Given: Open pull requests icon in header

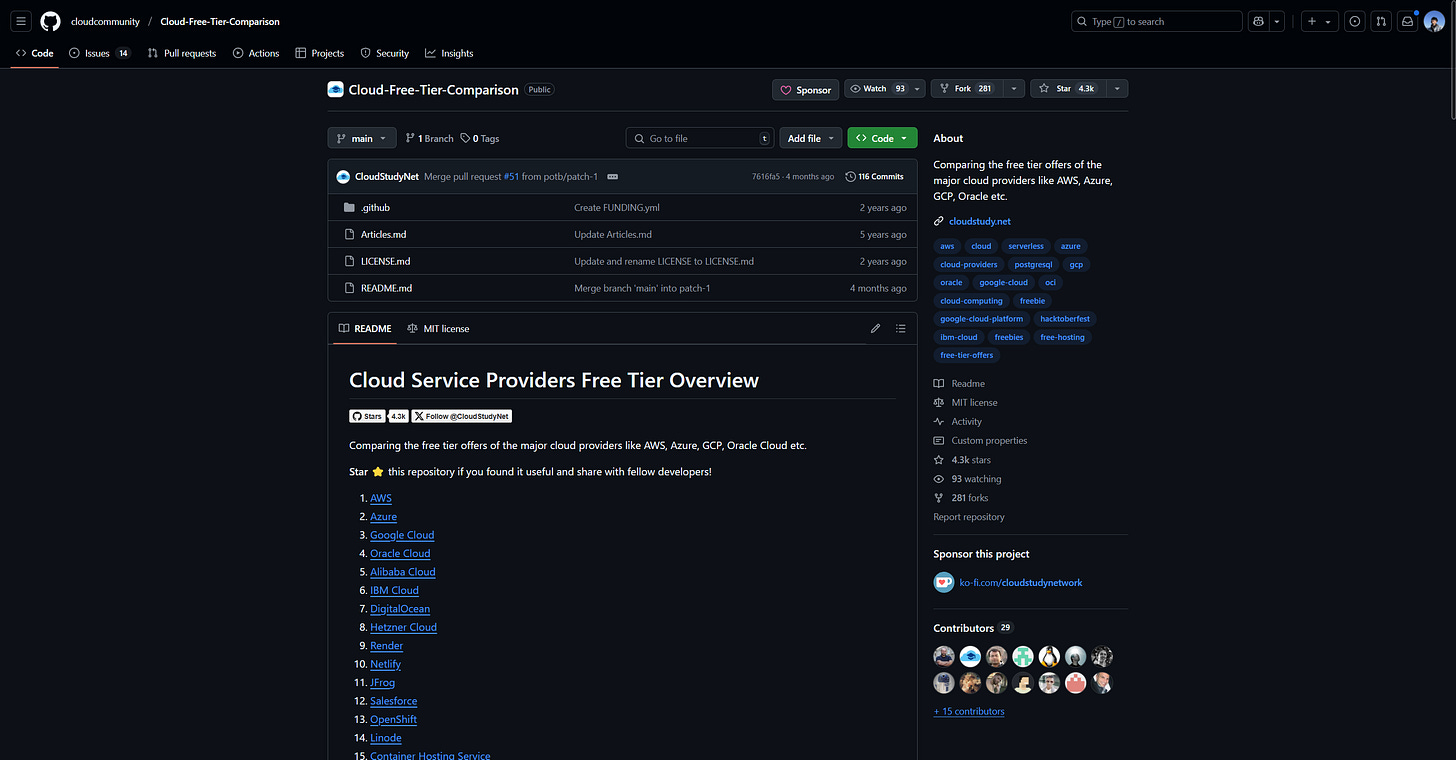Looking at the screenshot, I should pyautogui.click(x=1381, y=21).
